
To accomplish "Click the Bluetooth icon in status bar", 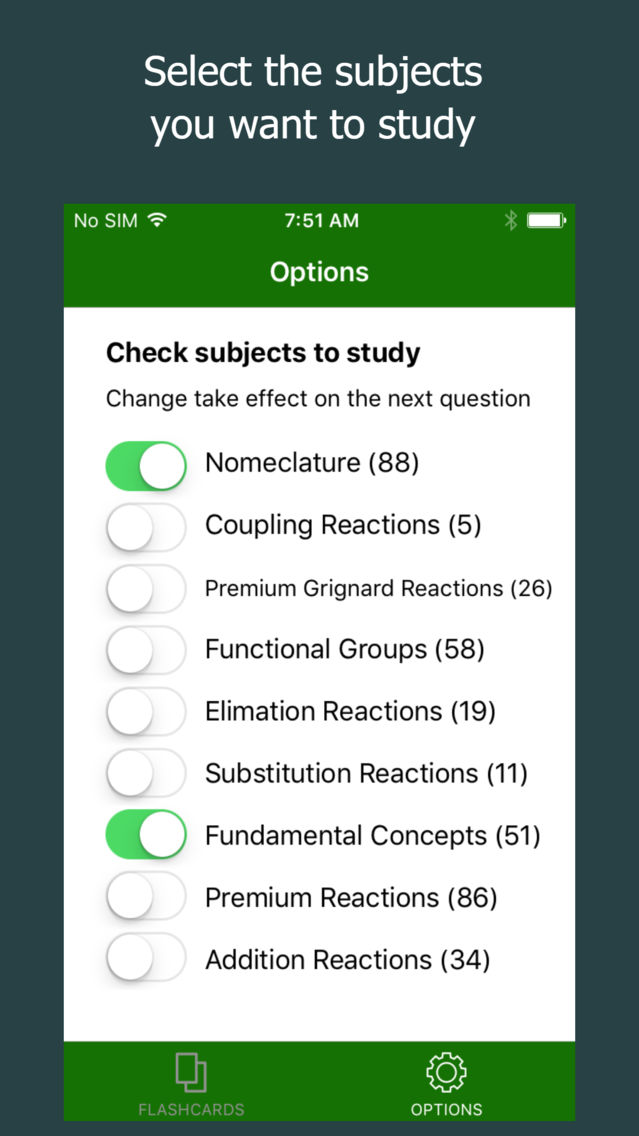I will tap(511, 220).
